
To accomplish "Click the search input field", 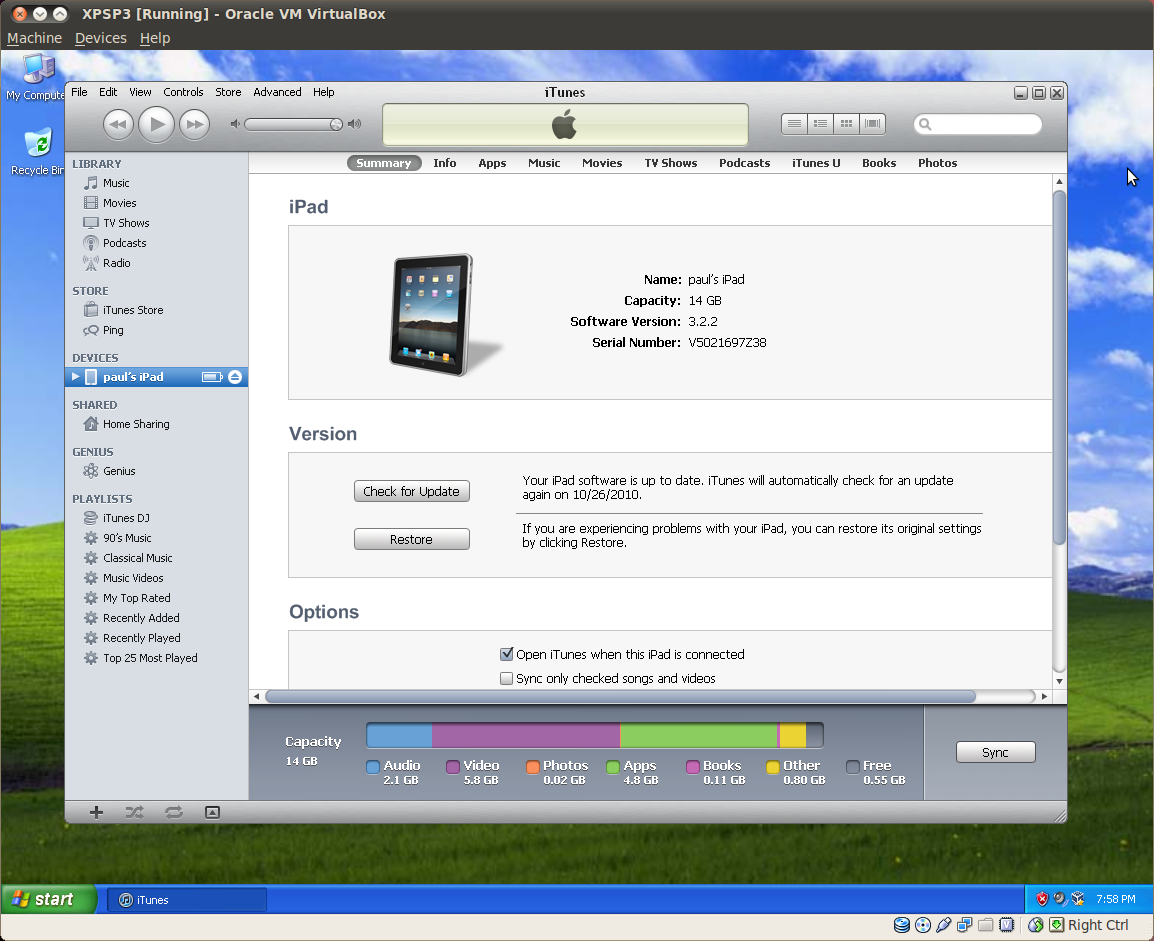I will (x=978, y=124).
